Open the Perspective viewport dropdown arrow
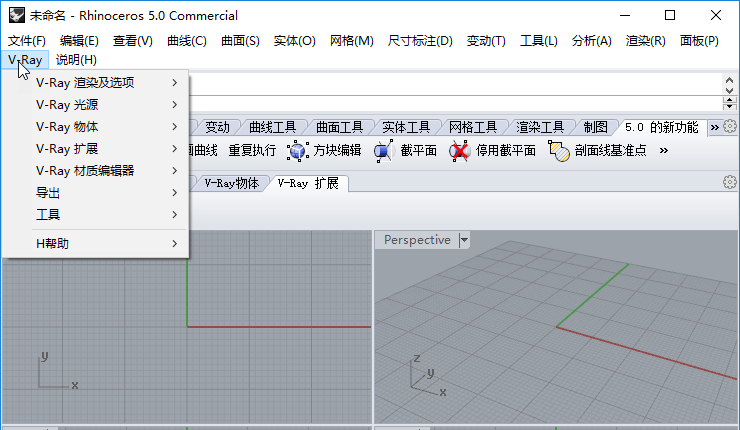This screenshot has width=740, height=430. 464,240
